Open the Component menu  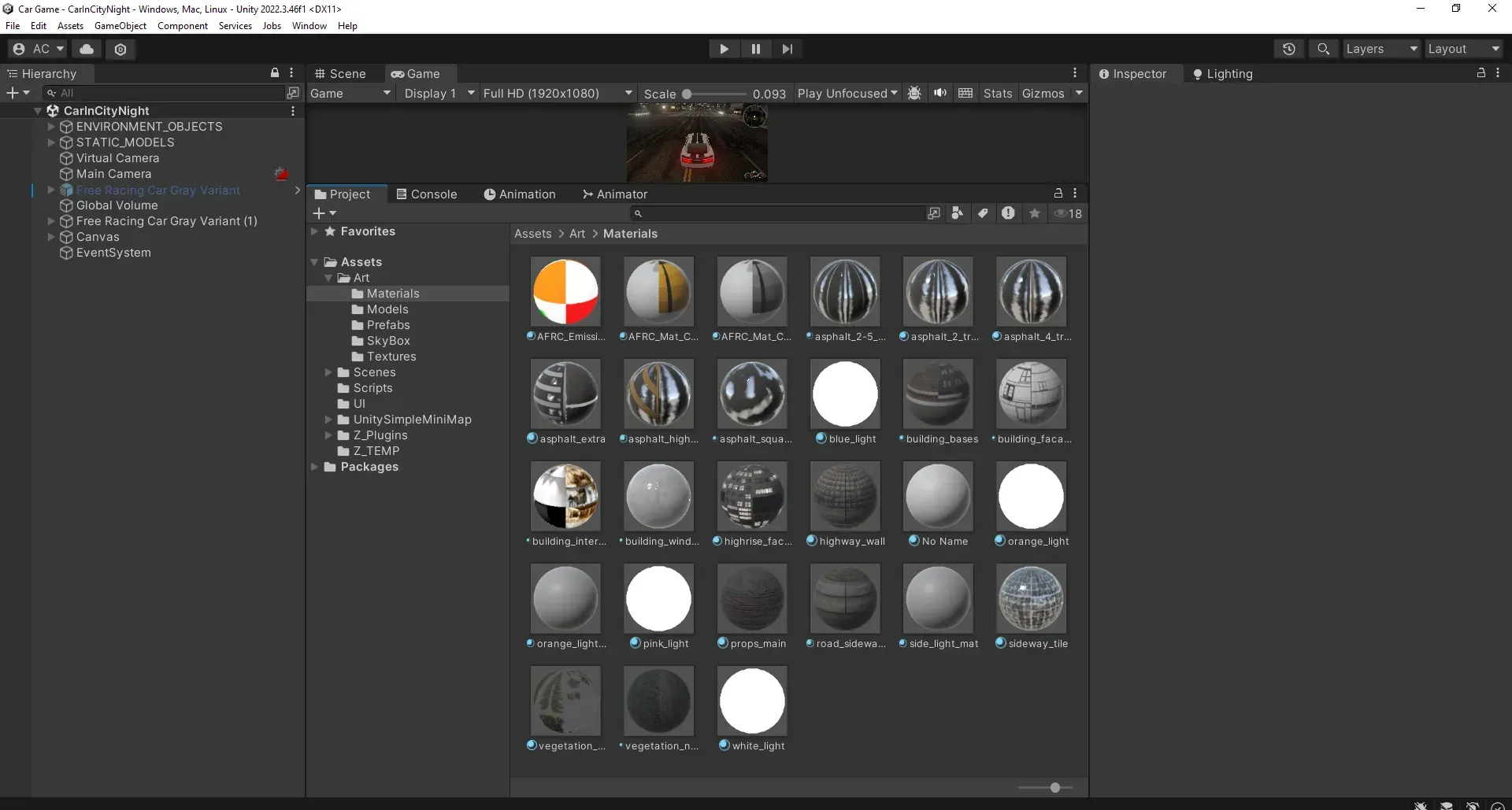pos(183,25)
